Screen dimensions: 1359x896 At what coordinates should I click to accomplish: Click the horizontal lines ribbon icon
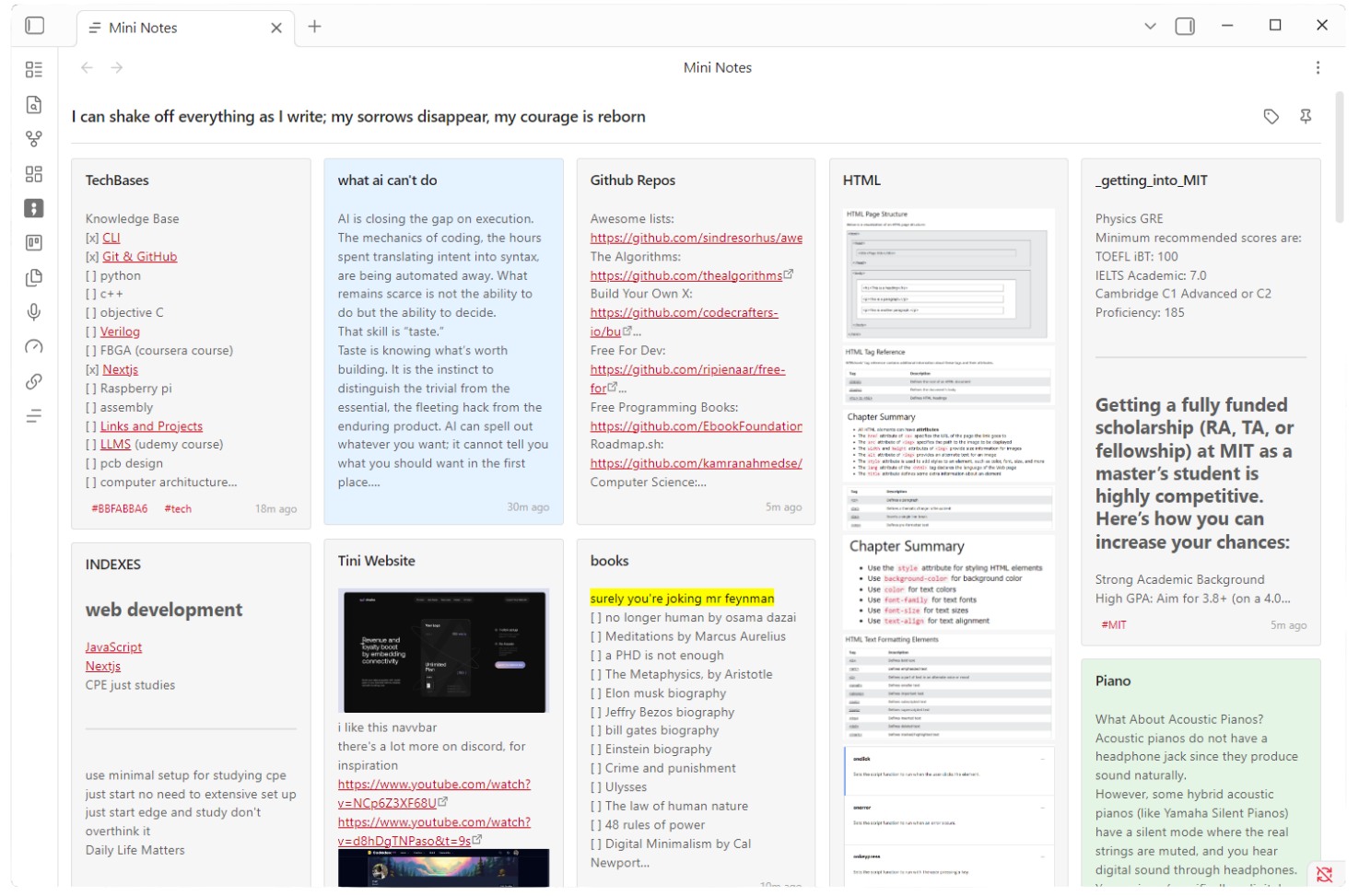point(34,416)
